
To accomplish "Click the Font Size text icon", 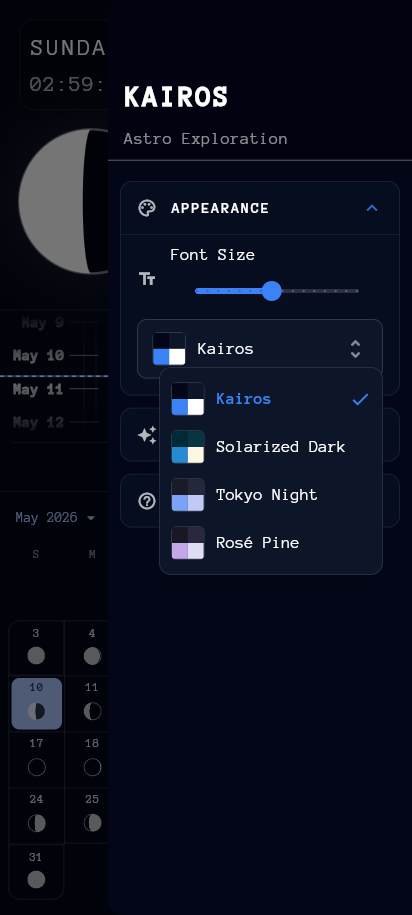I will [147, 278].
